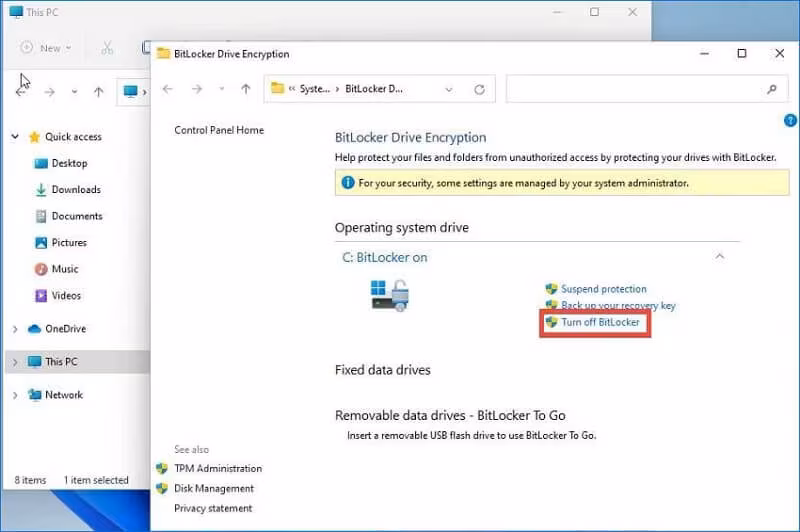This screenshot has width=800, height=532.
Task: Open TPM Administration link
Action: point(218,468)
